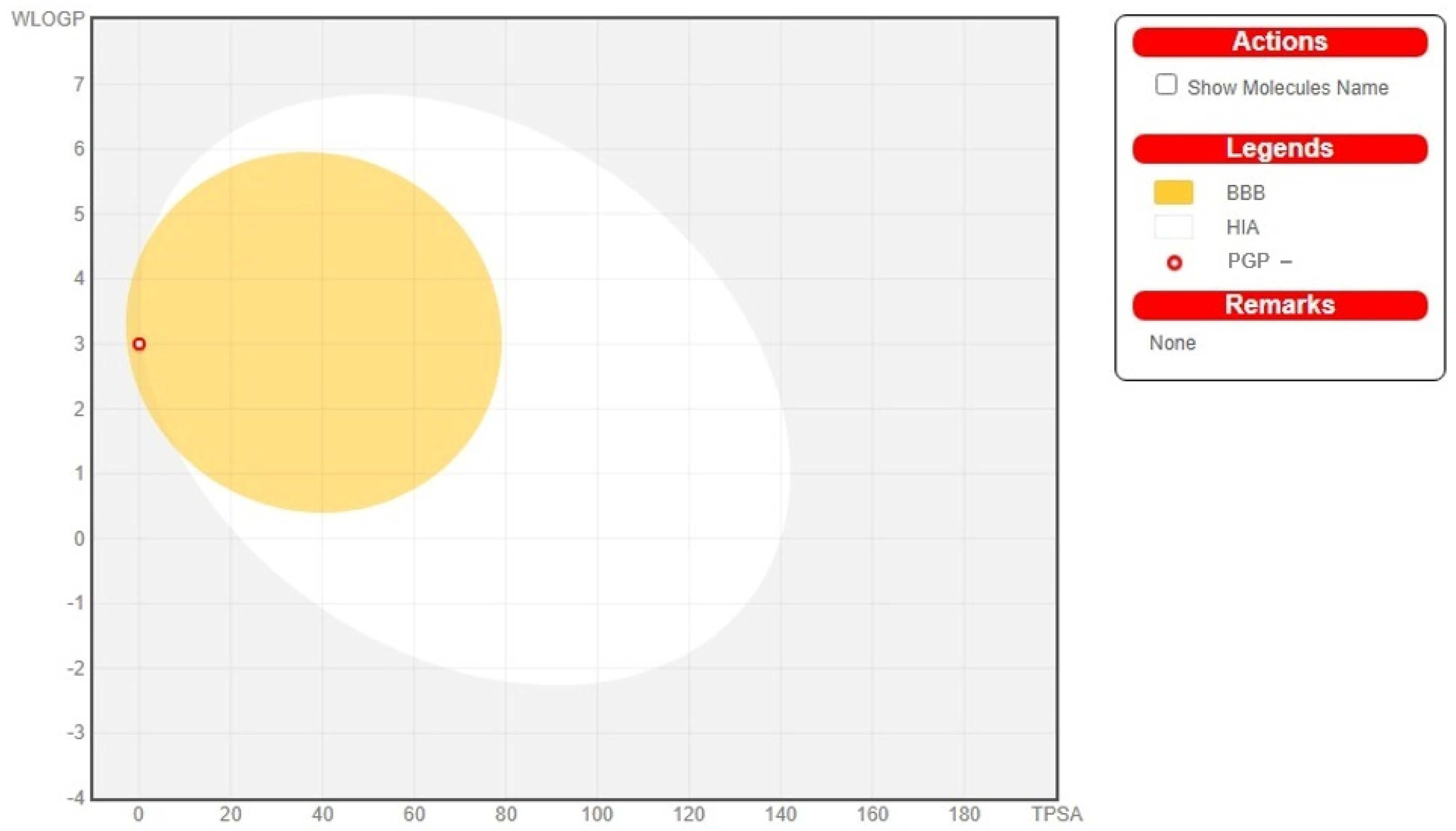Click the PGP- red circle legend icon
The width and height of the screenshot is (1456, 831).
click(1174, 263)
